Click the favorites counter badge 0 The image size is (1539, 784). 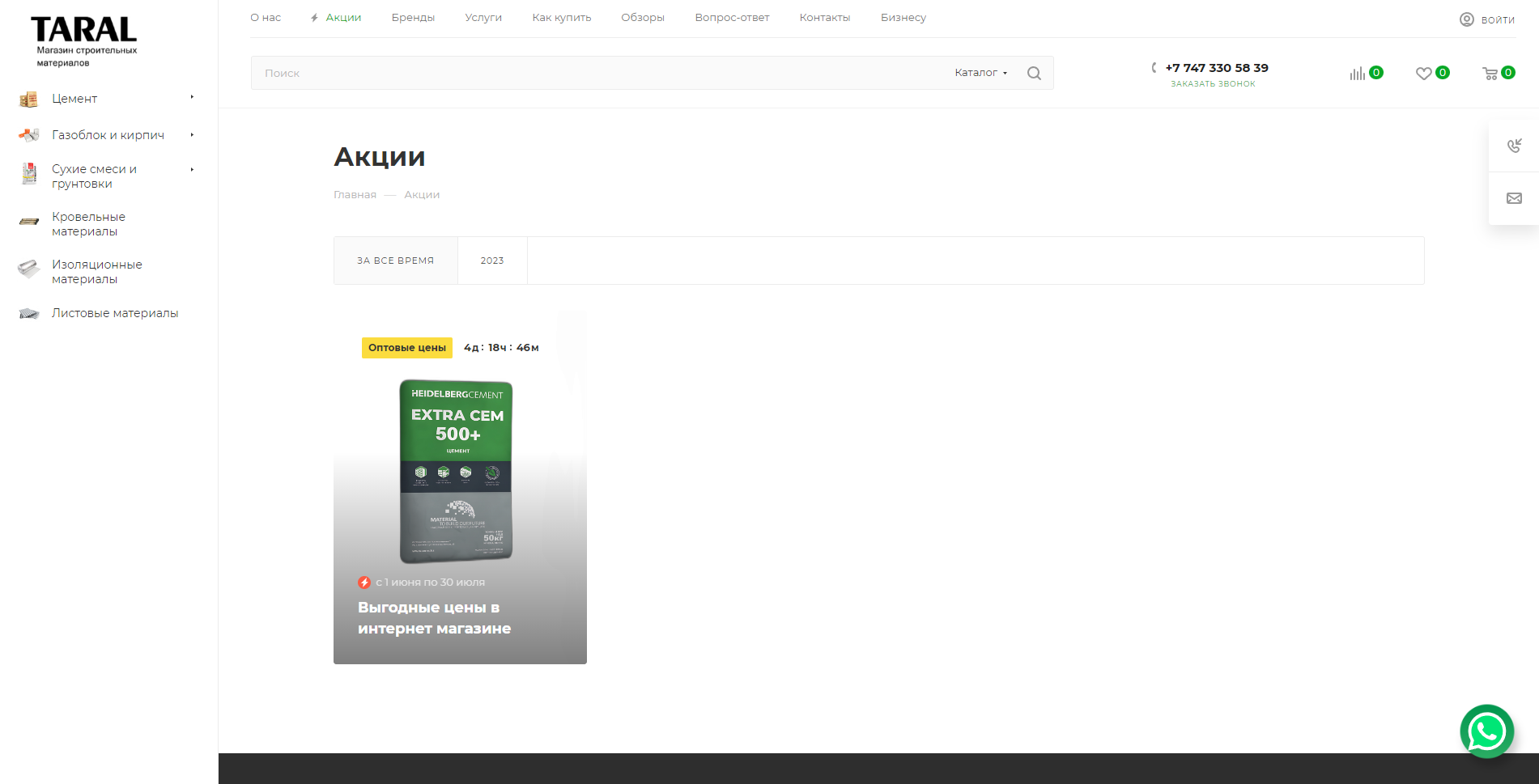coord(1443,73)
